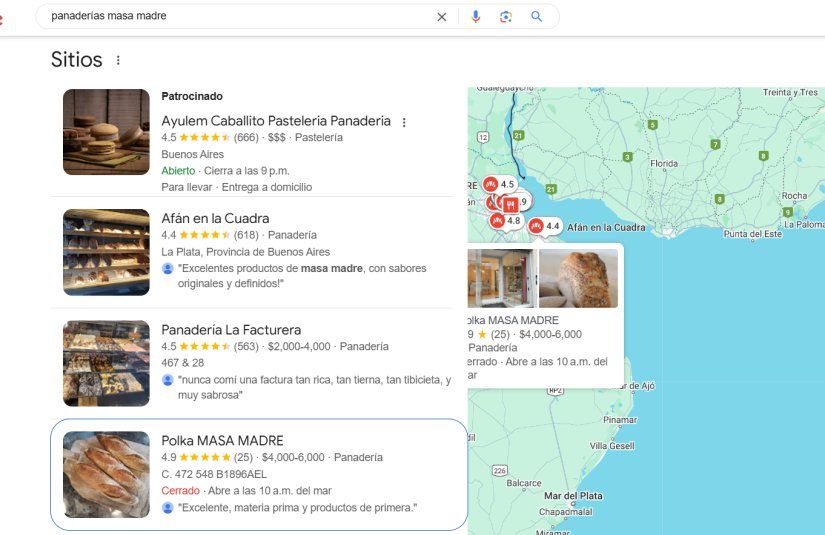Click the storefront photo in the map popup card

(502, 278)
